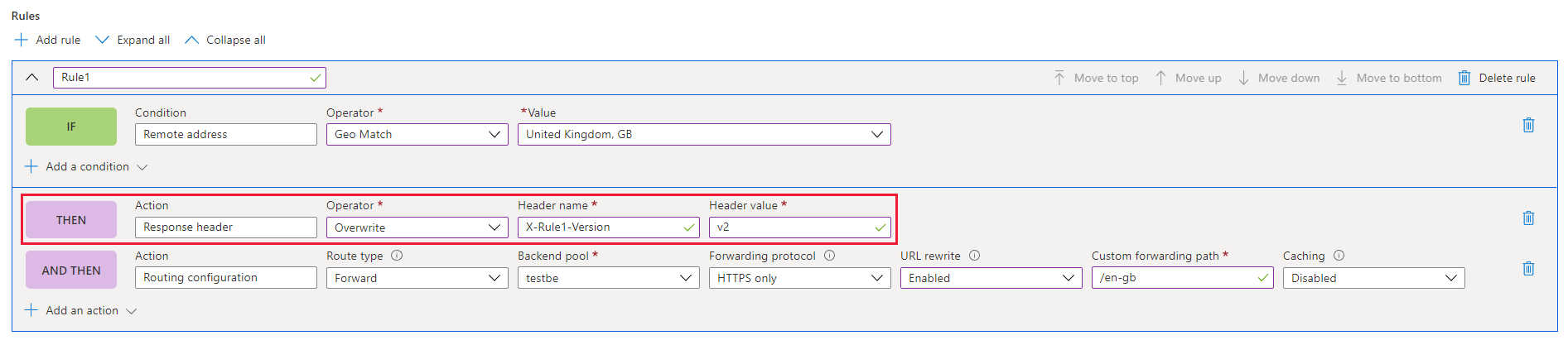Image resolution: width=1568 pixels, height=340 pixels.
Task: Open the URL rewrite Enabled dropdown
Action: (x=991, y=278)
